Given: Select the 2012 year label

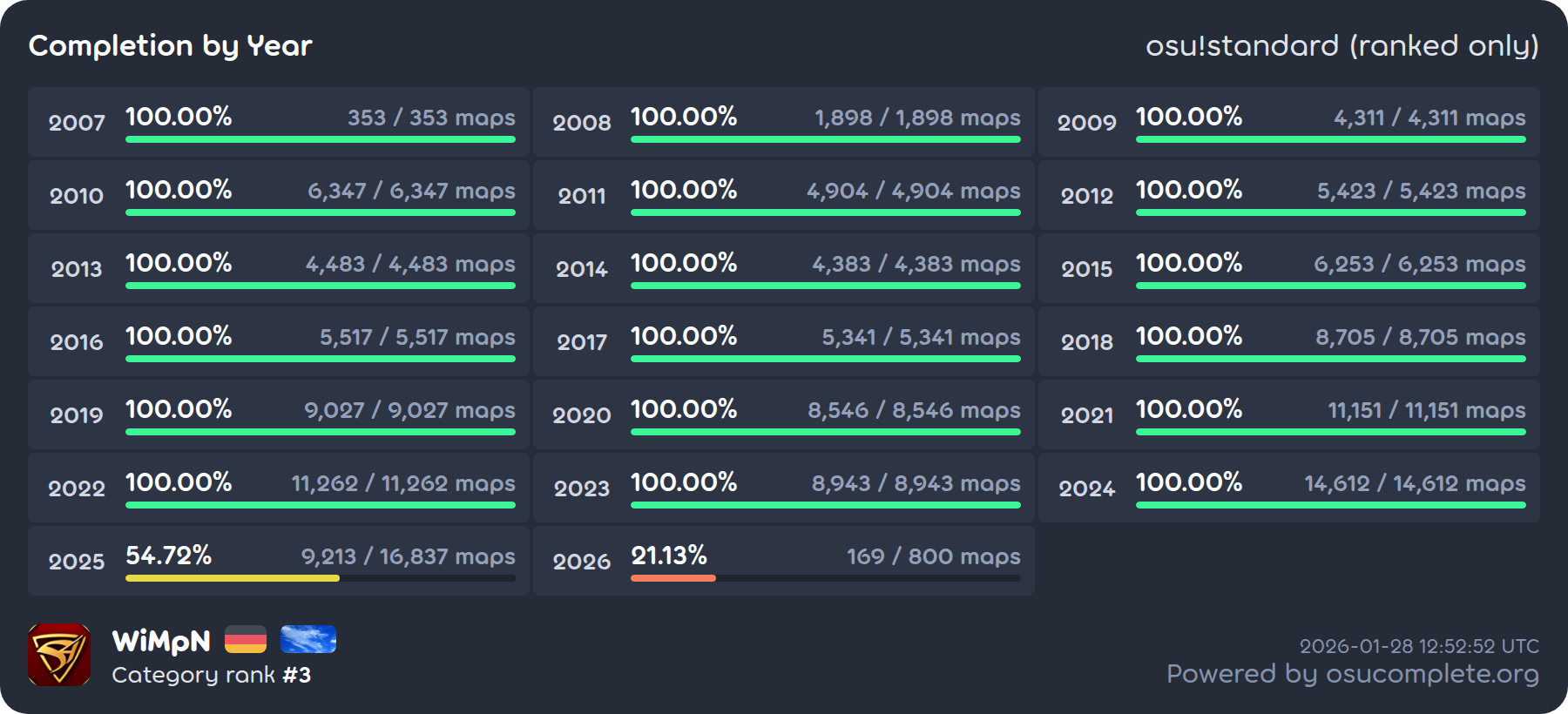Looking at the screenshot, I should [1086, 196].
